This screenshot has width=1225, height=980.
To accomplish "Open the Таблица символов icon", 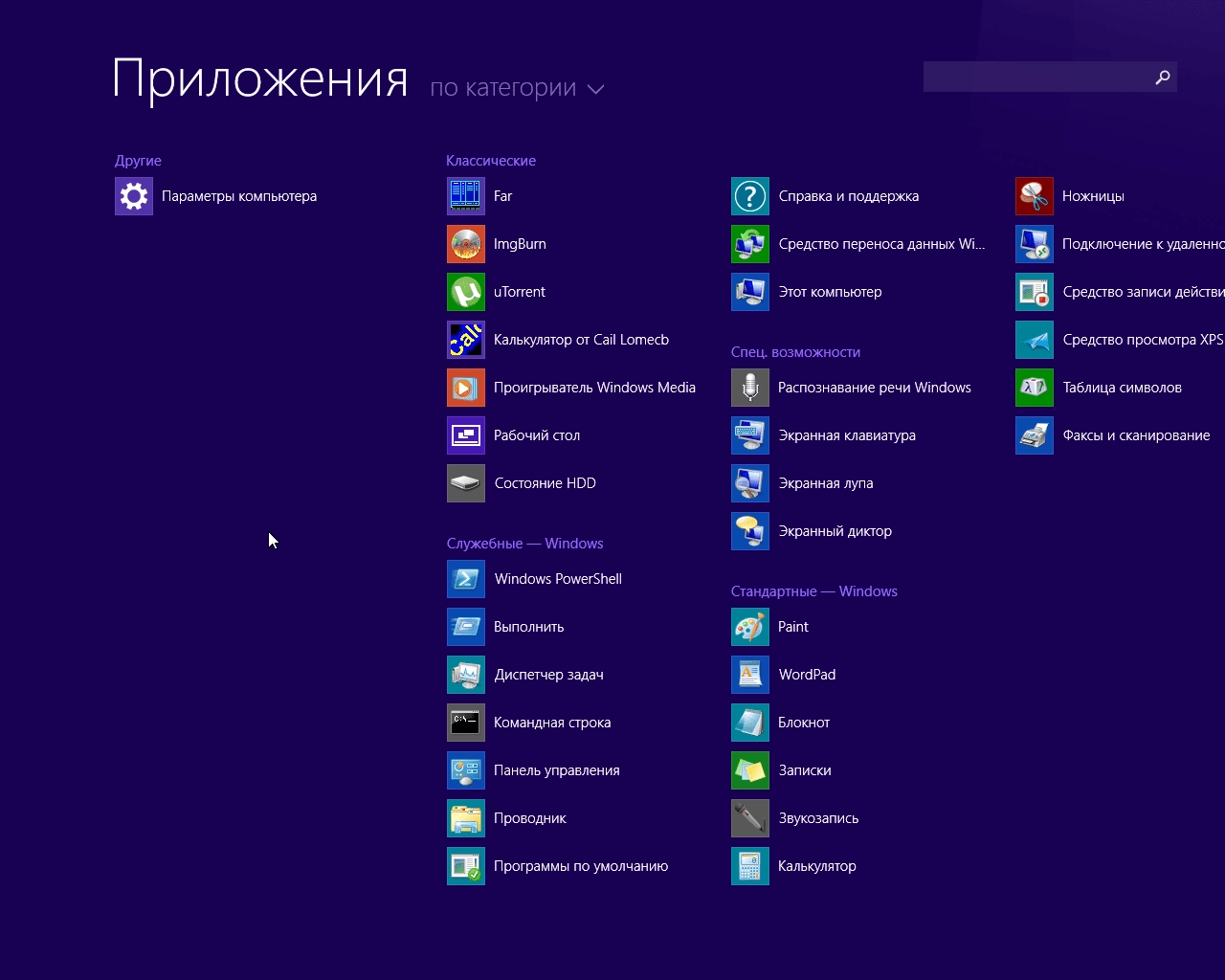I will point(1035,388).
